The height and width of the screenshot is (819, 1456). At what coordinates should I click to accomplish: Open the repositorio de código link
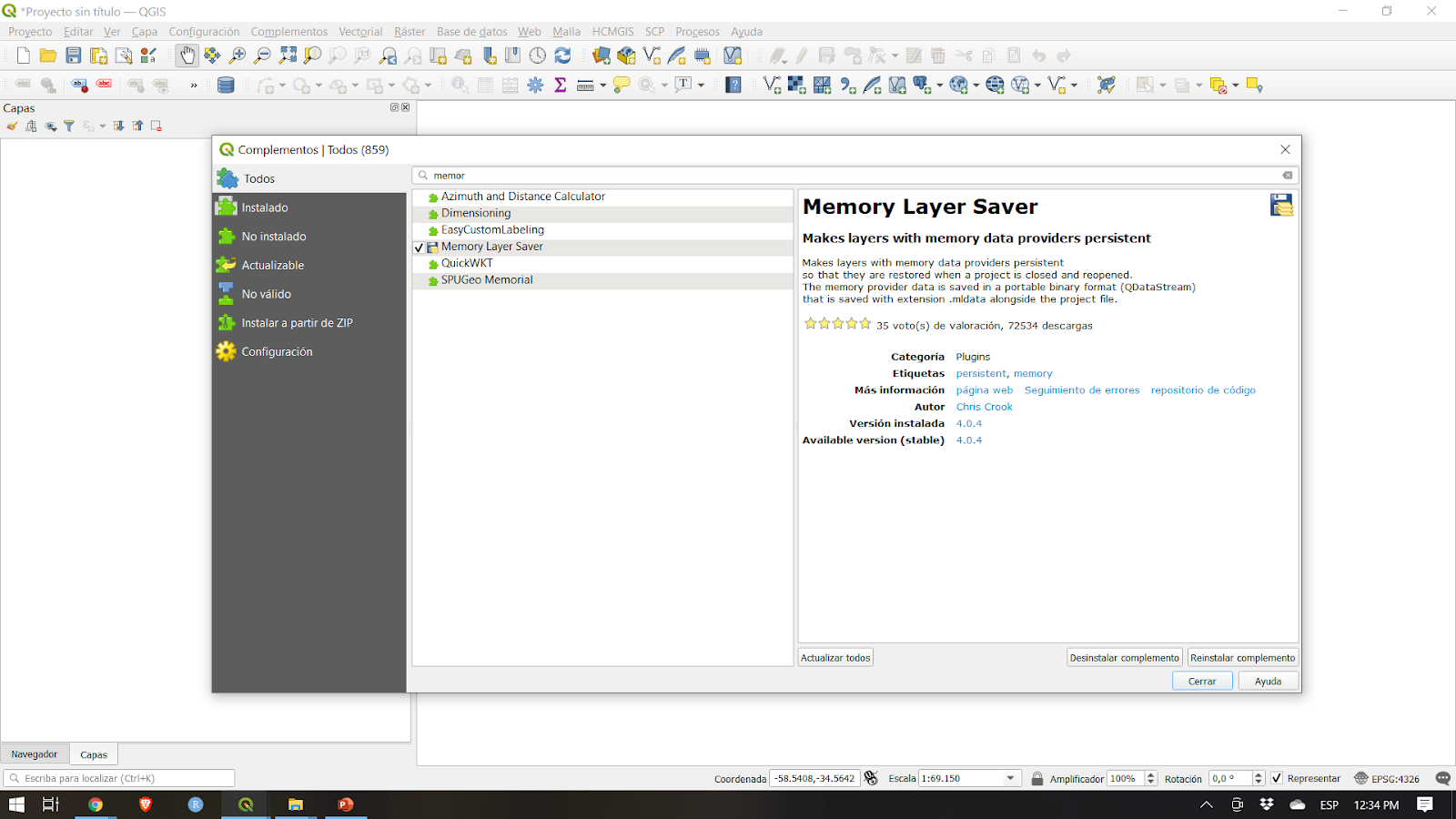(x=1203, y=390)
